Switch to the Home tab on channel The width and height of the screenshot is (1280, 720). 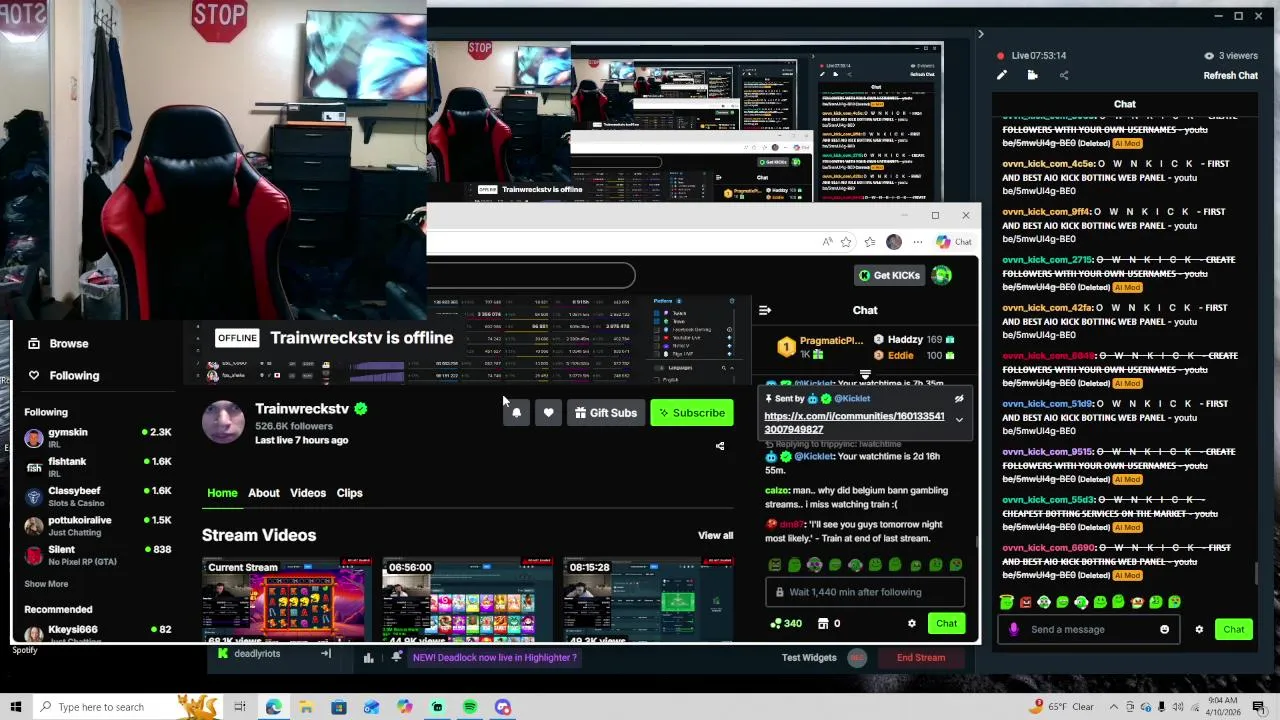click(x=222, y=493)
